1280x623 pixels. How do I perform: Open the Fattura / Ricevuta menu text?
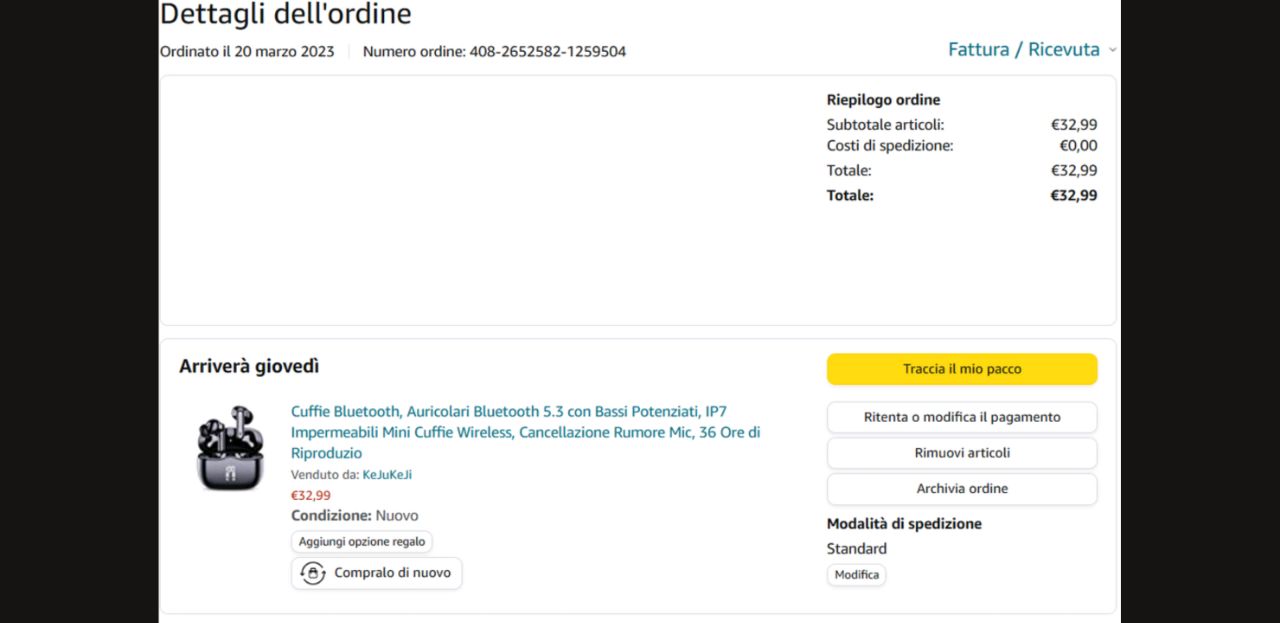click(x=1023, y=50)
